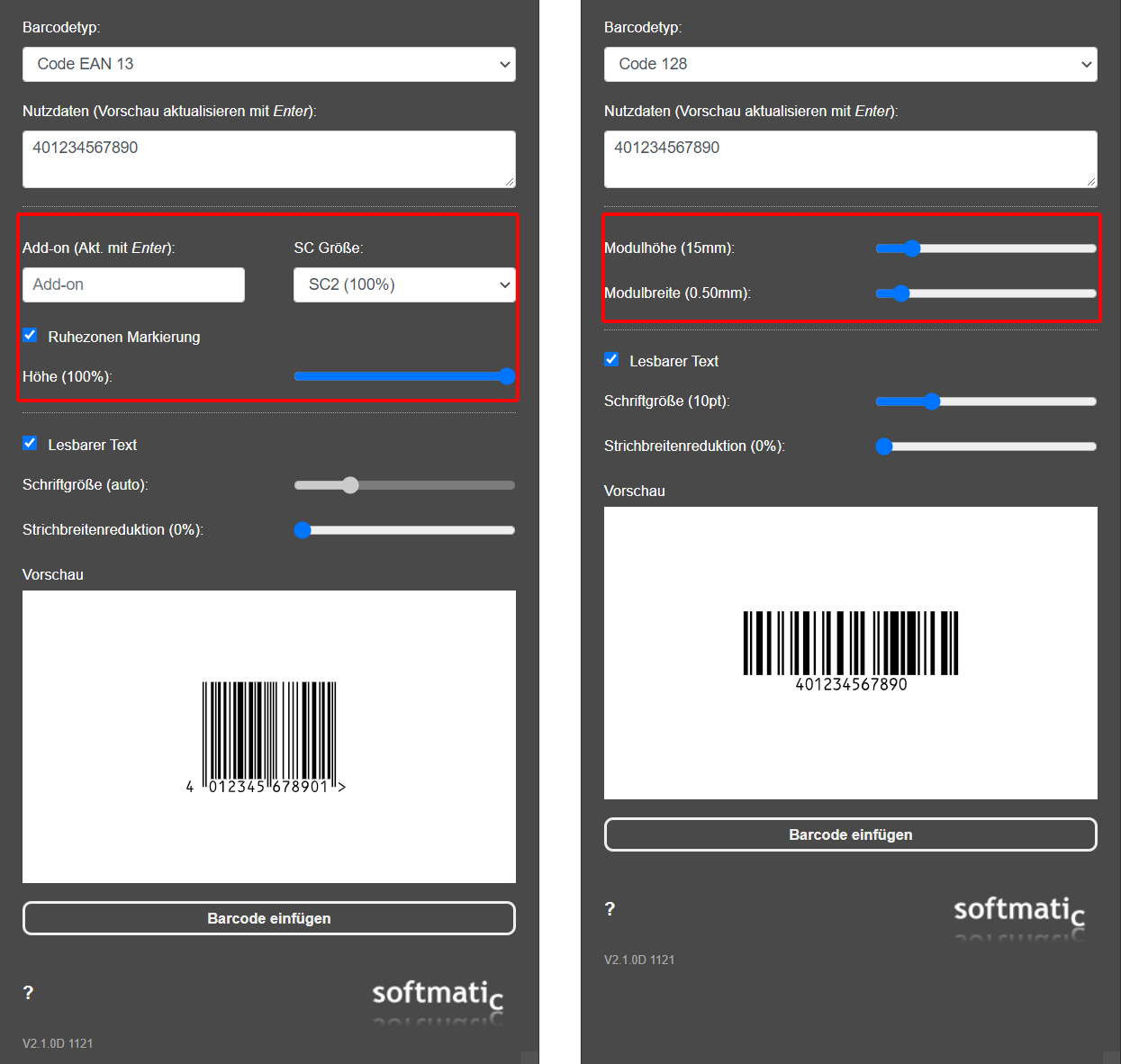Image resolution: width=1121 pixels, height=1064 pixels.
Task: Toggle Ruhezonen Markierung checkbox
Action: point(31,336)
